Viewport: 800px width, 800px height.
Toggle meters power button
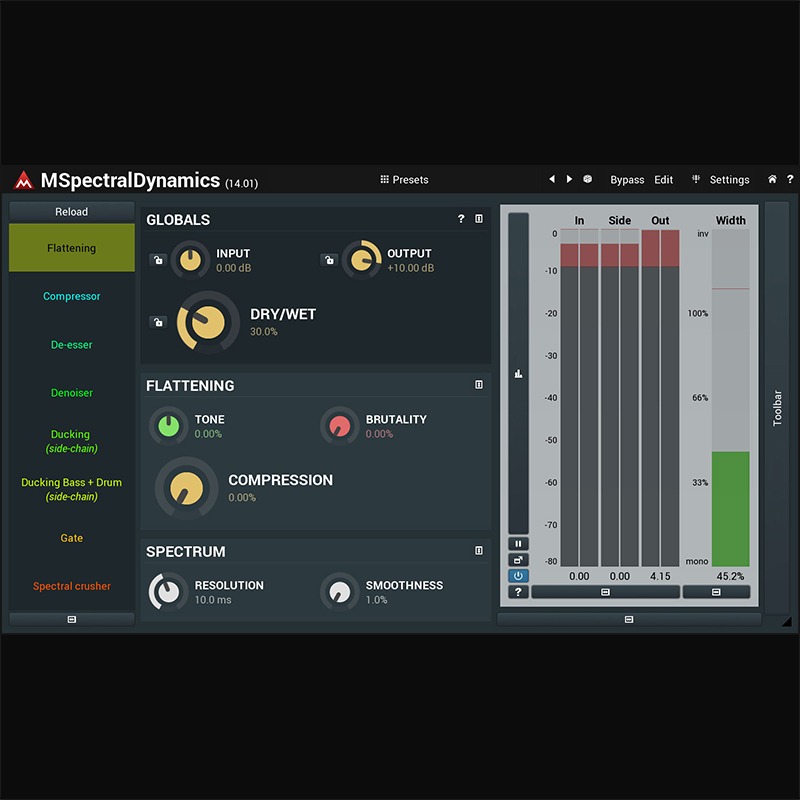click(x=518, y=576)
